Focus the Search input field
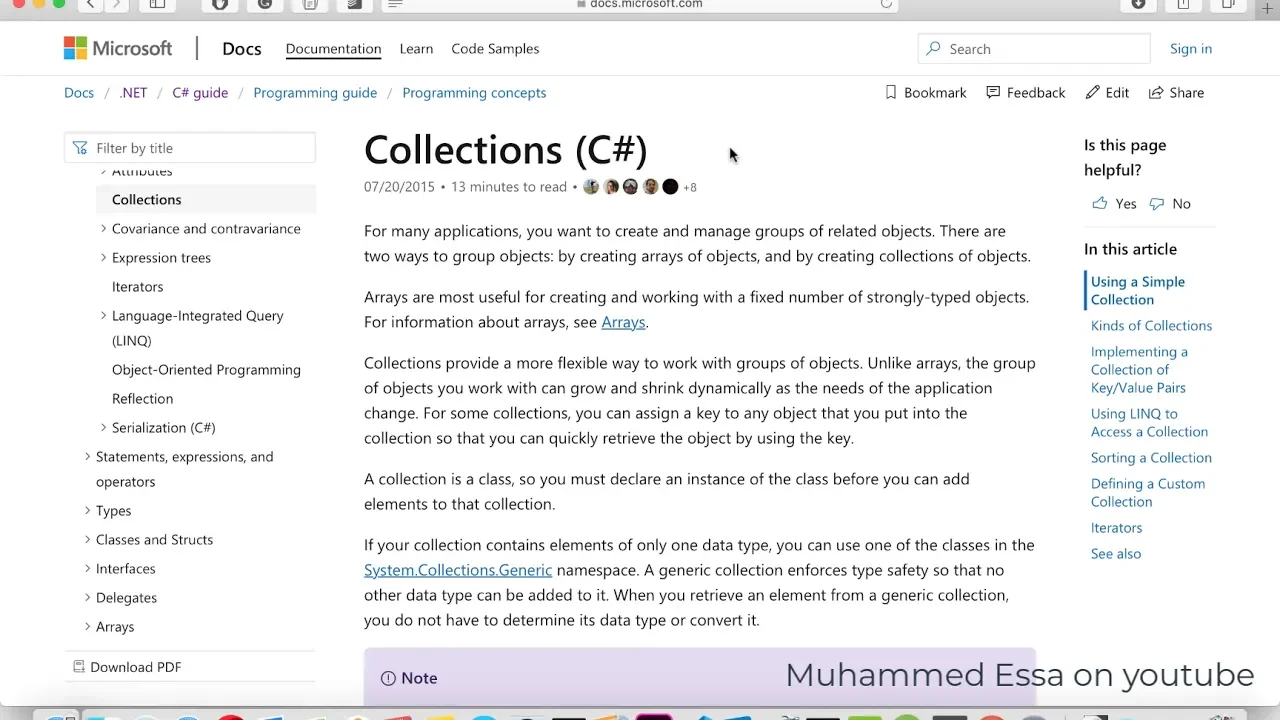 pos(1034,49)
